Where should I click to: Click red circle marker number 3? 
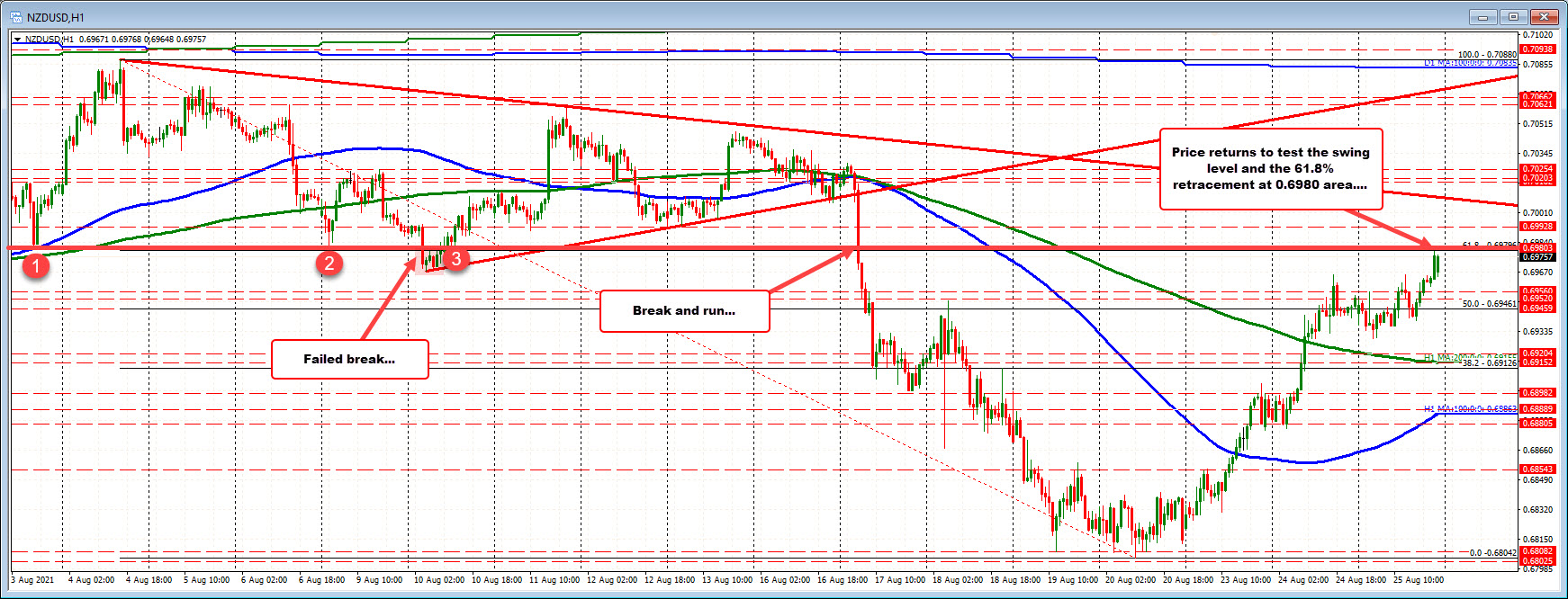(456, 260)
